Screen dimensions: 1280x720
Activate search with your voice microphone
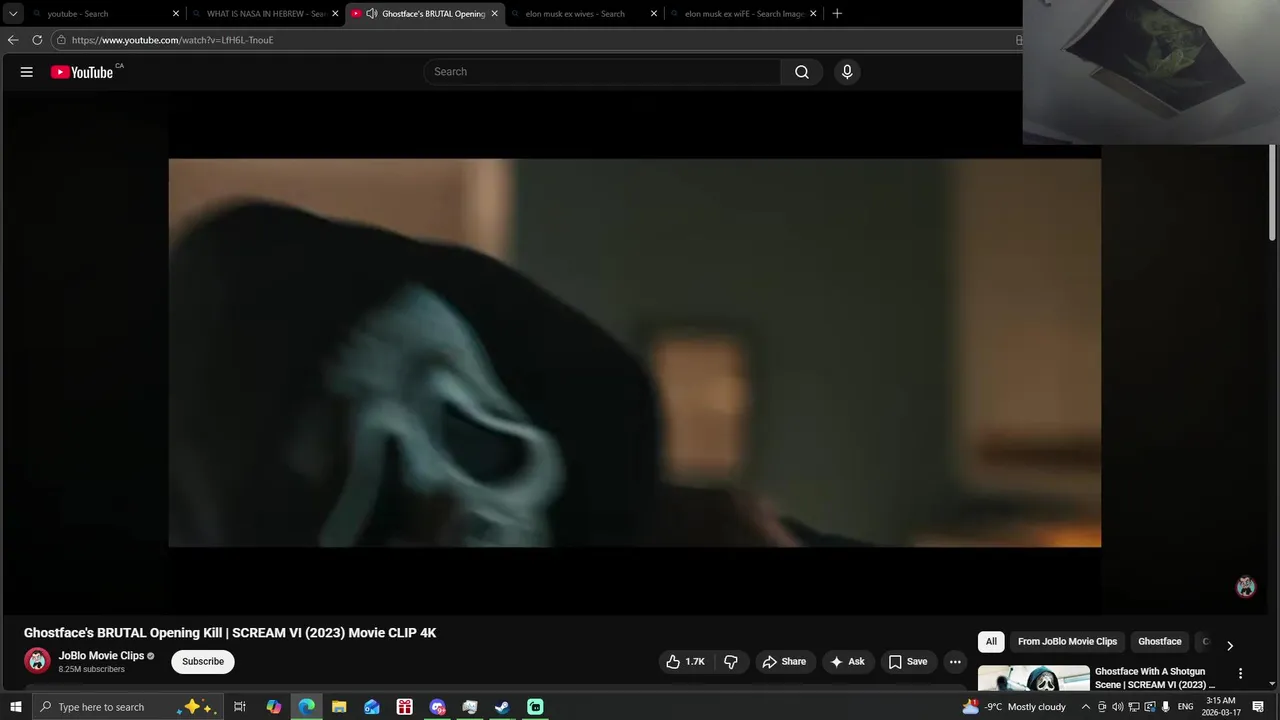pos(847,72)
